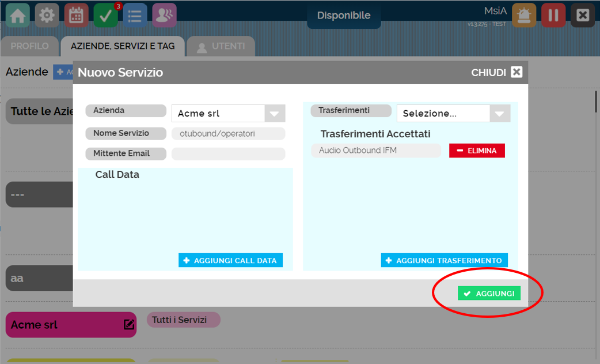Open the Trasferimenti Selezione dropdown
The image size is (600, 364).
pos(453,113)
